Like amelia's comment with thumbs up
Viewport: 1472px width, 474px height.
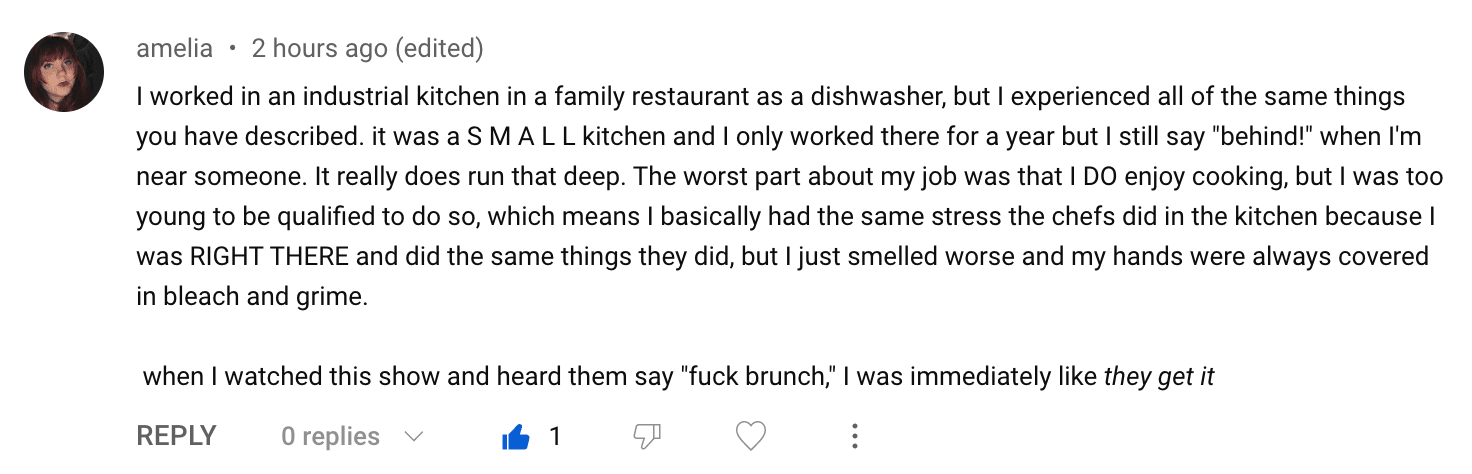point(515,437)
